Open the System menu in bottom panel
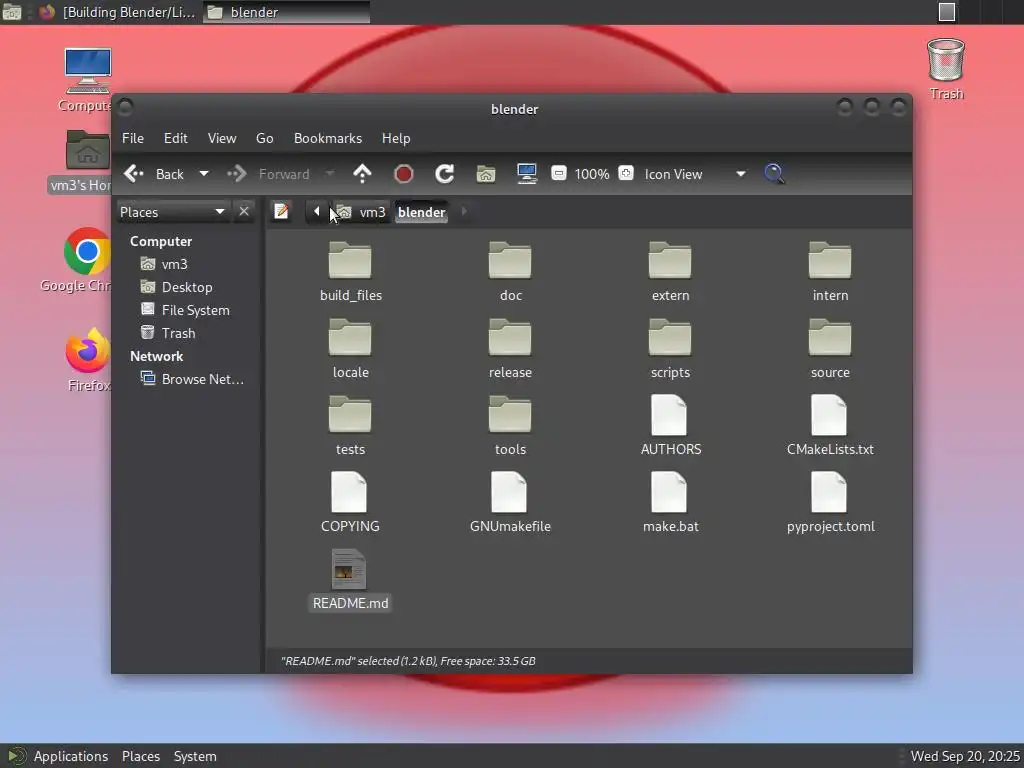This screenshot has height=768, width=1024. (195, 756)
